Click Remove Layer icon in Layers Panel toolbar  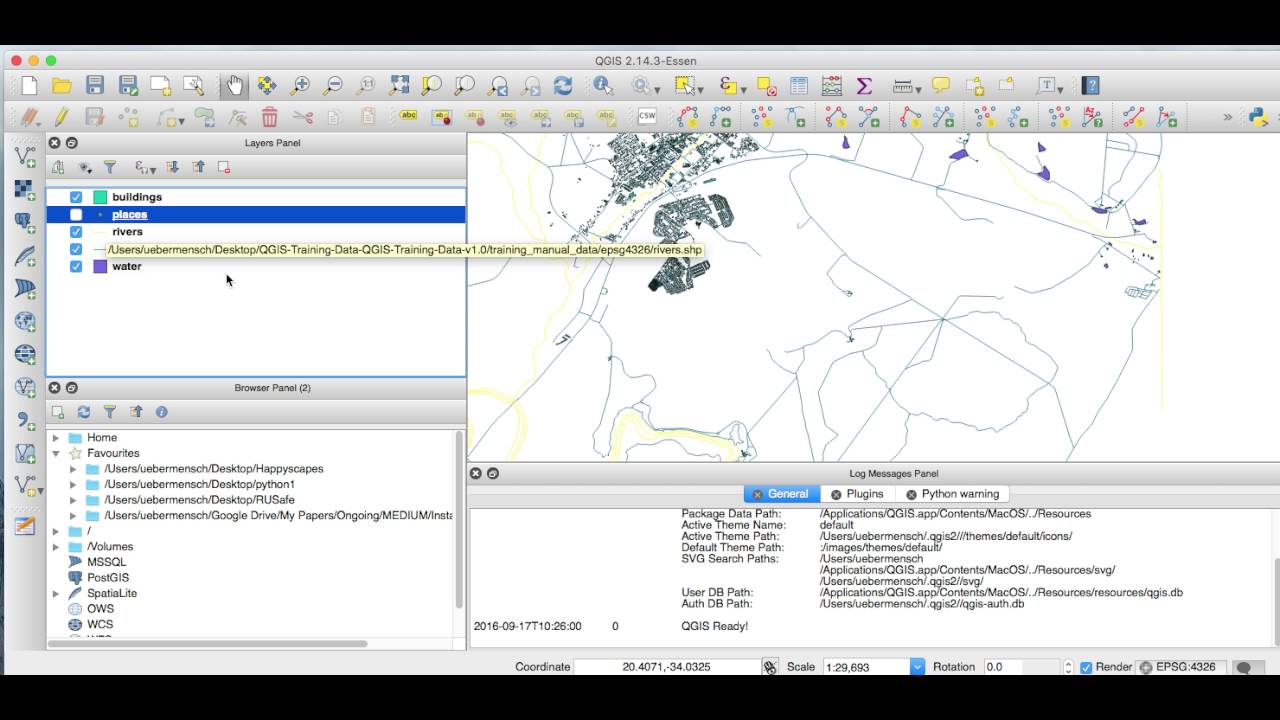point(224,167)
